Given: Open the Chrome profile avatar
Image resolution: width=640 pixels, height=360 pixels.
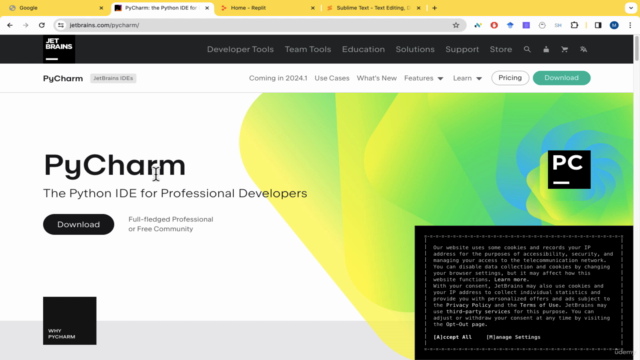Looking at the screenshot, I should tap(614, 25).
